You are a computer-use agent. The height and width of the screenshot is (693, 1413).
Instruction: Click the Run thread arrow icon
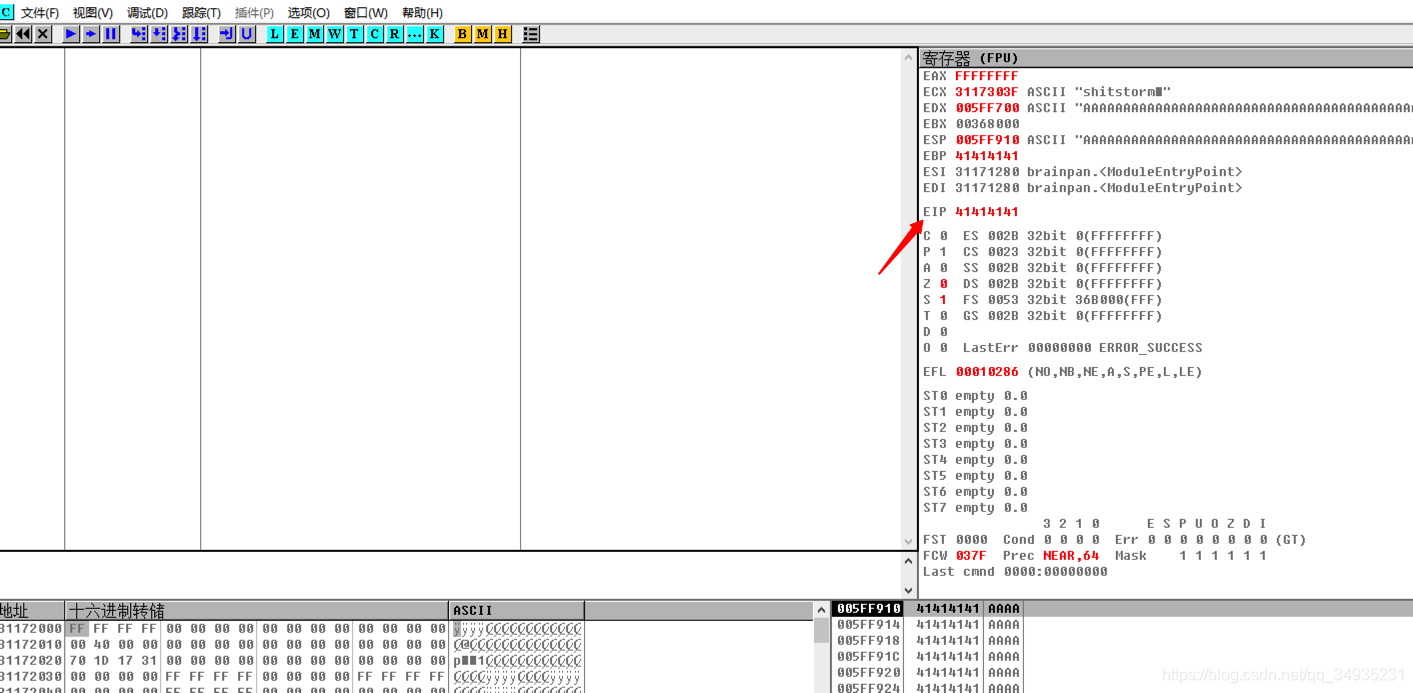91,34
